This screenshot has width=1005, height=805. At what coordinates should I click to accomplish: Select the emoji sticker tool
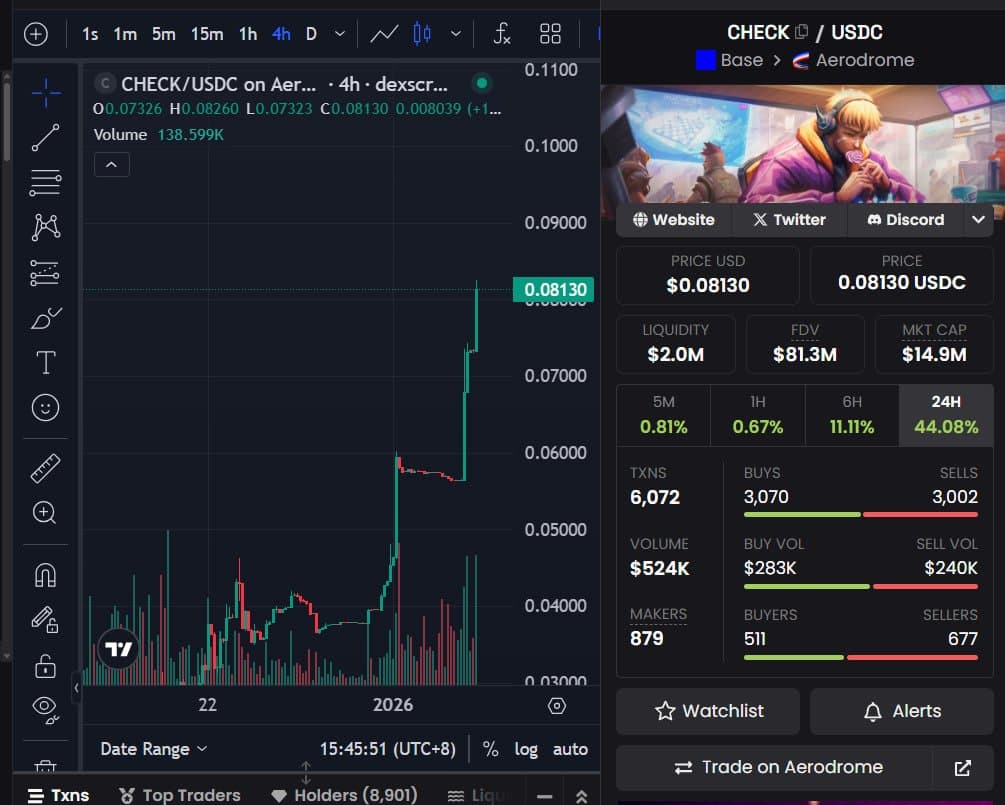44,407
